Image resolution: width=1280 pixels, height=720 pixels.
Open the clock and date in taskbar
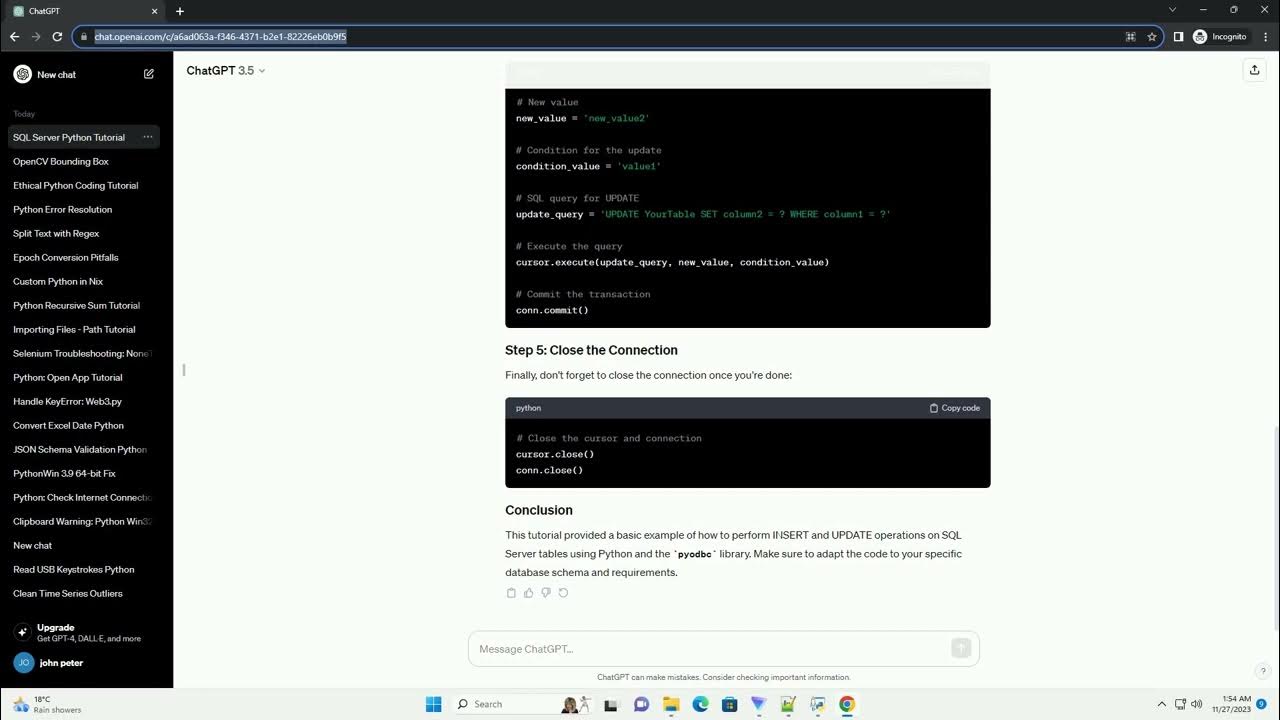tap(1232, 704)
